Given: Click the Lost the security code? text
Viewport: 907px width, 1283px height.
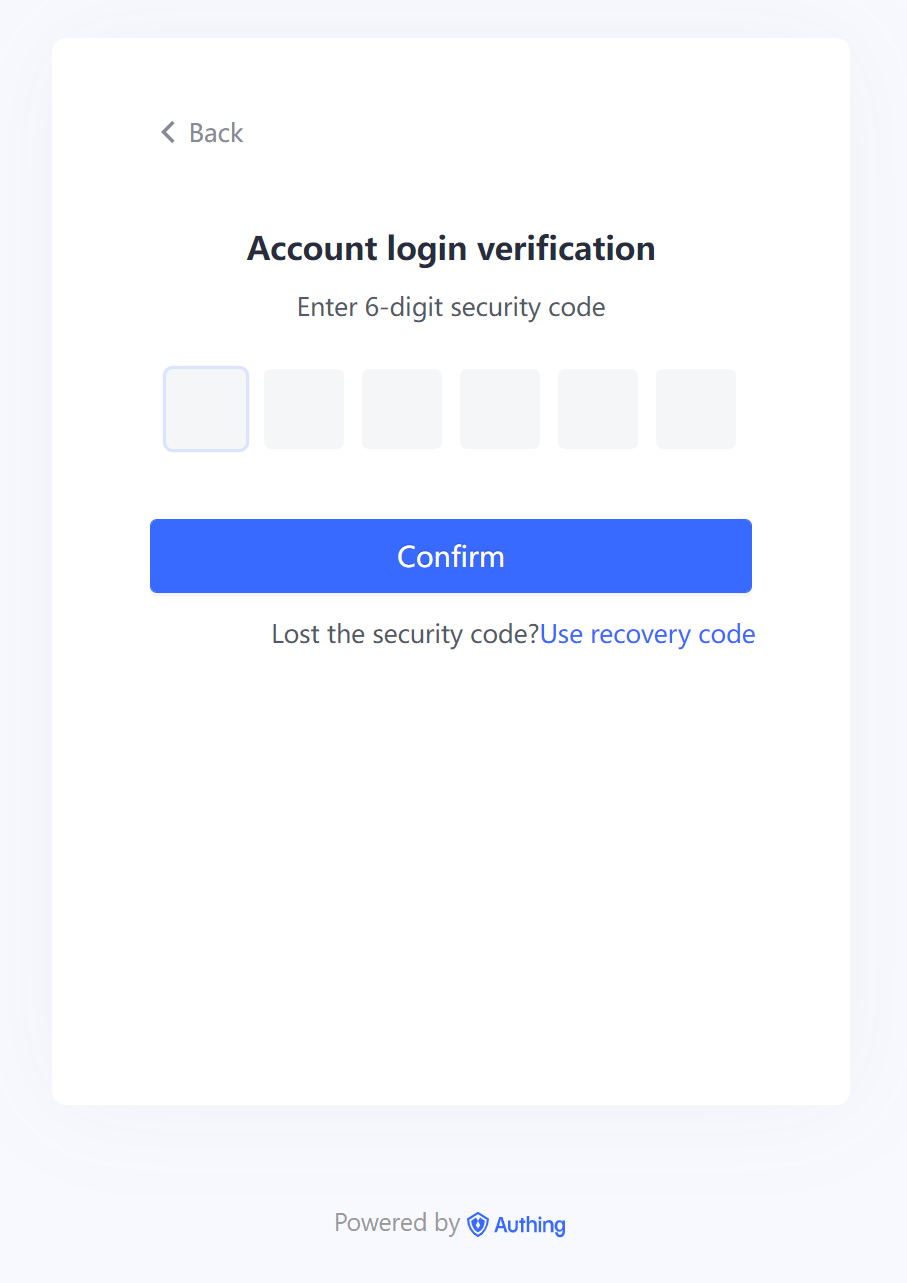Looking at the screenshot, I should 405,634.
